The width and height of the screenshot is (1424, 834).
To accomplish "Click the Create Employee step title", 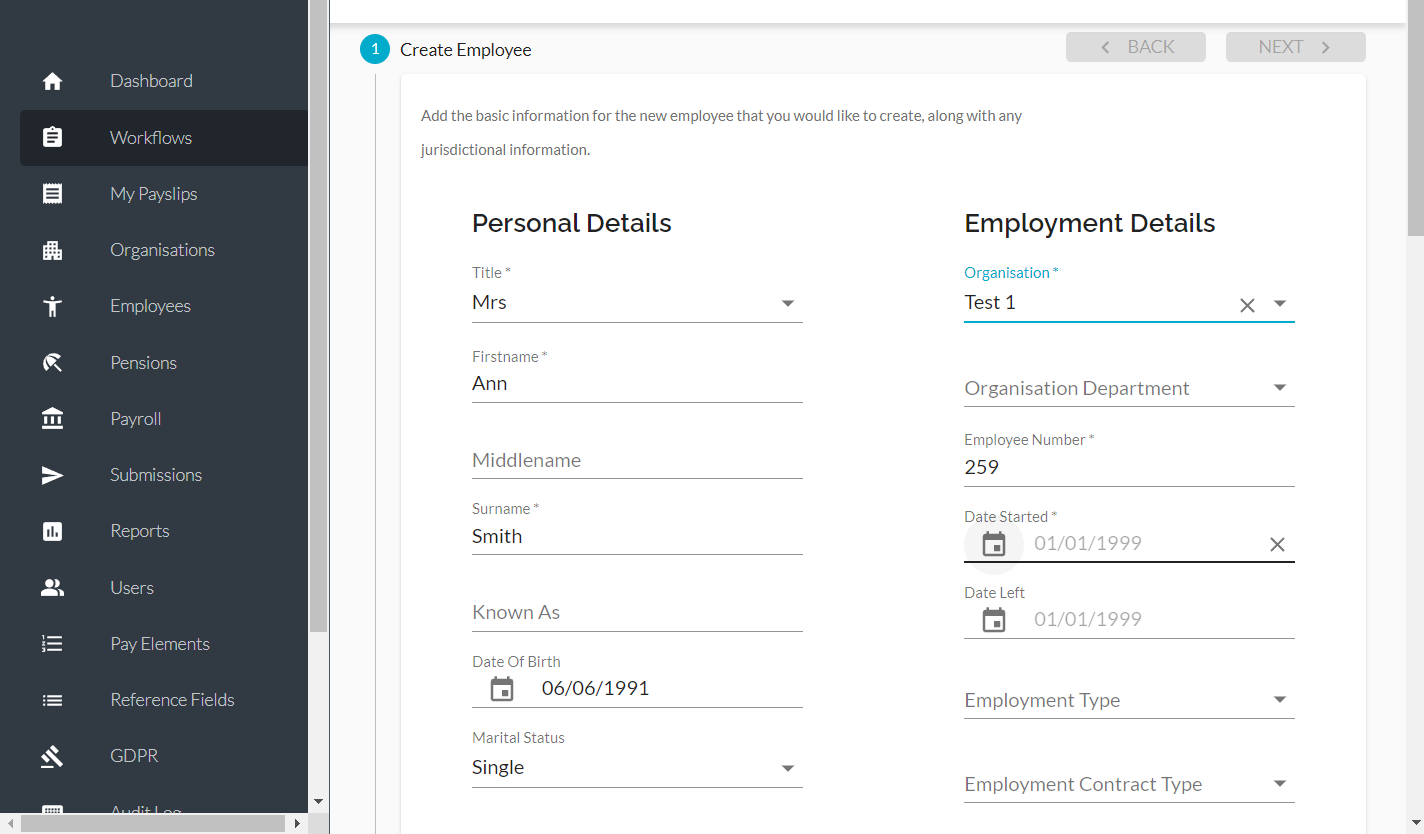I will tap(466, 50).
